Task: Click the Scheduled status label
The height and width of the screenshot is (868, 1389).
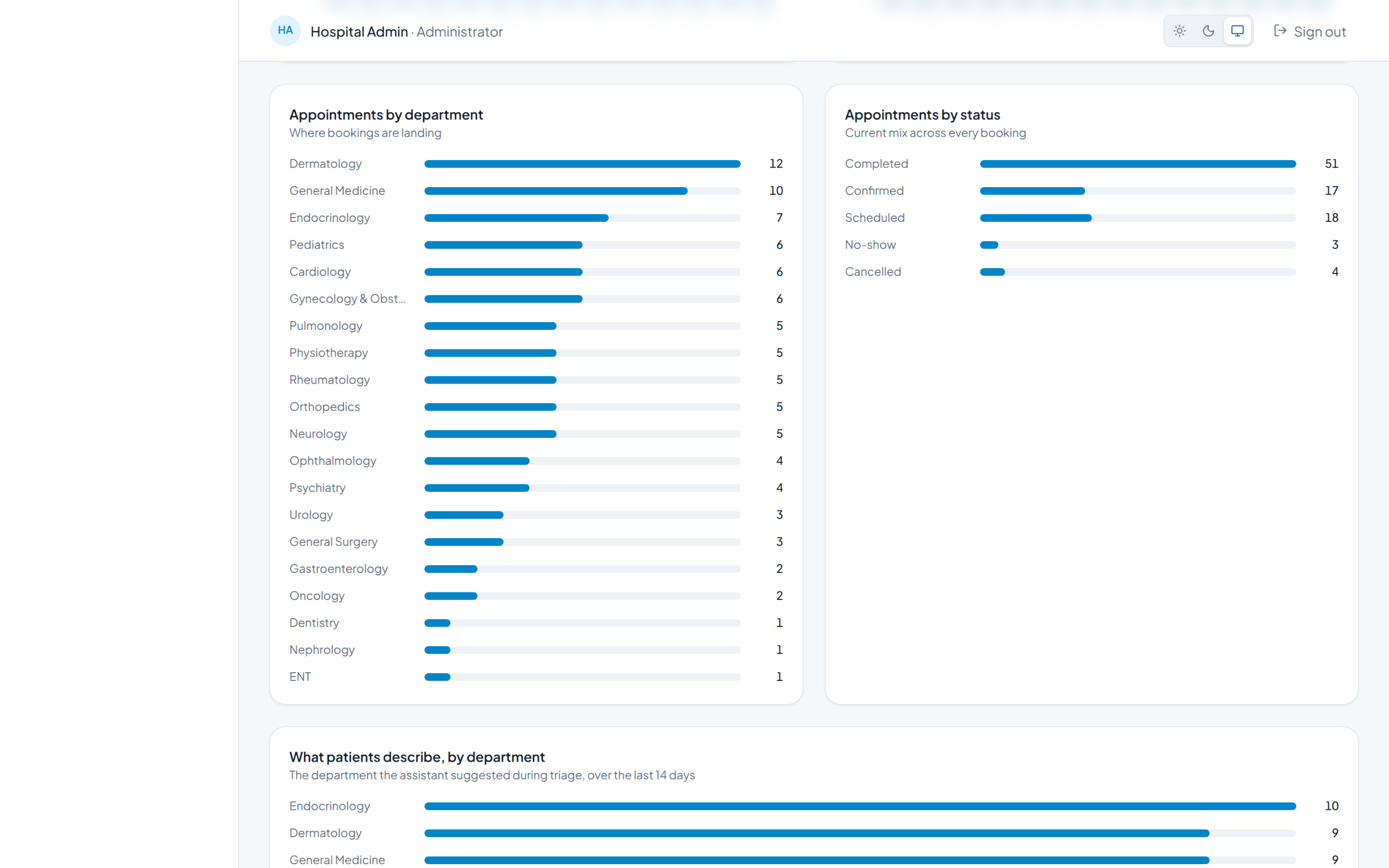Action: click(x=875, y=218)
